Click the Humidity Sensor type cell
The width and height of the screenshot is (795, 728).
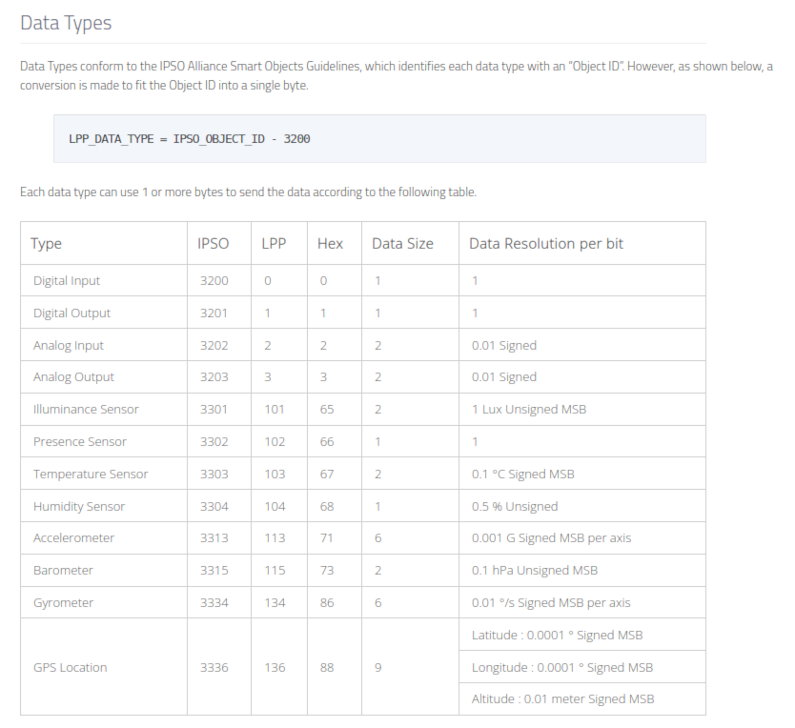click(x=79, y=506)
